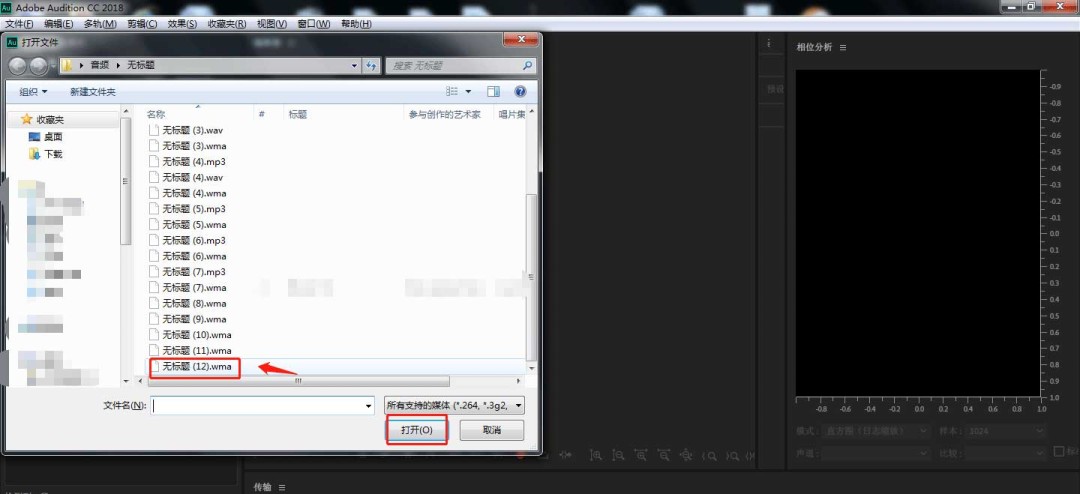Click the file list horizontal scrollbar
The width and height of the screenshot is (1080, 494).
click(x=300, y=380)
